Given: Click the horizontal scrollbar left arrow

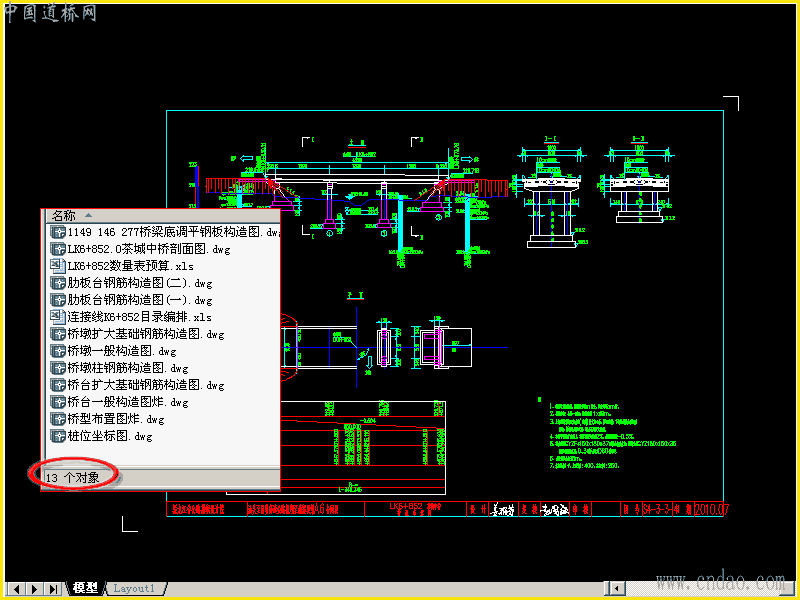Looking at the screenshot, I should pyautogui.click(x=616, y=589).
